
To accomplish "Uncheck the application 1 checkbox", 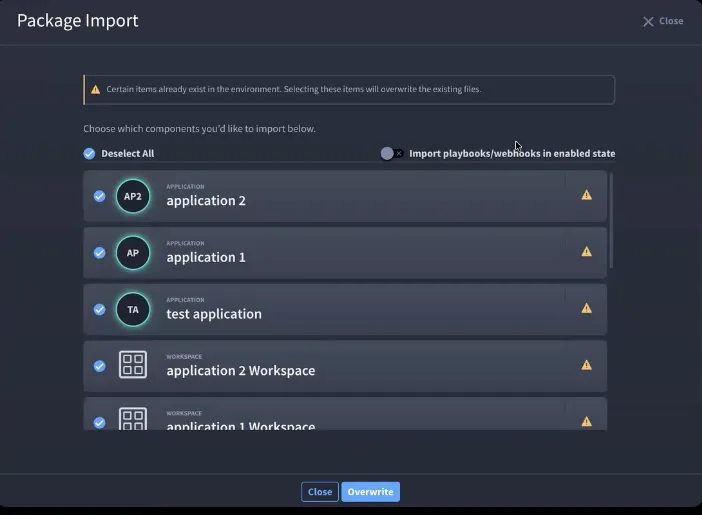I will pos(99,253).
